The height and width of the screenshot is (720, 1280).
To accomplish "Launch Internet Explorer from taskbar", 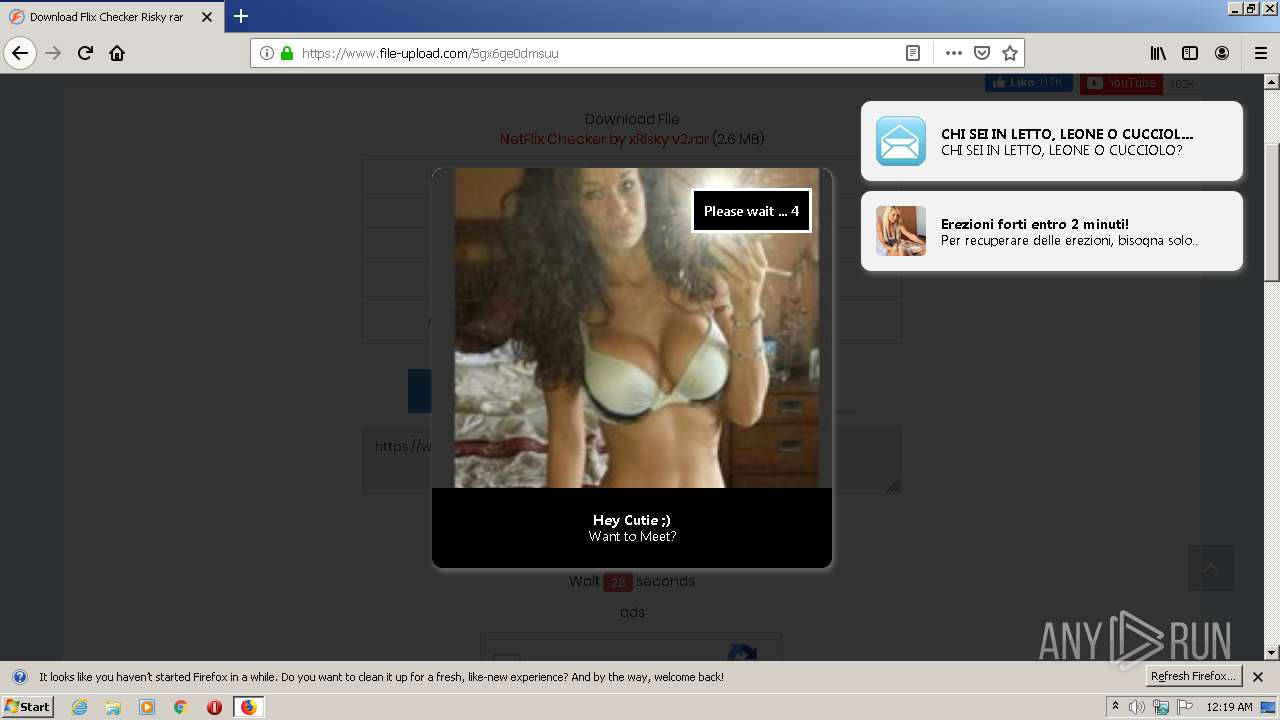I will point(80,707).
